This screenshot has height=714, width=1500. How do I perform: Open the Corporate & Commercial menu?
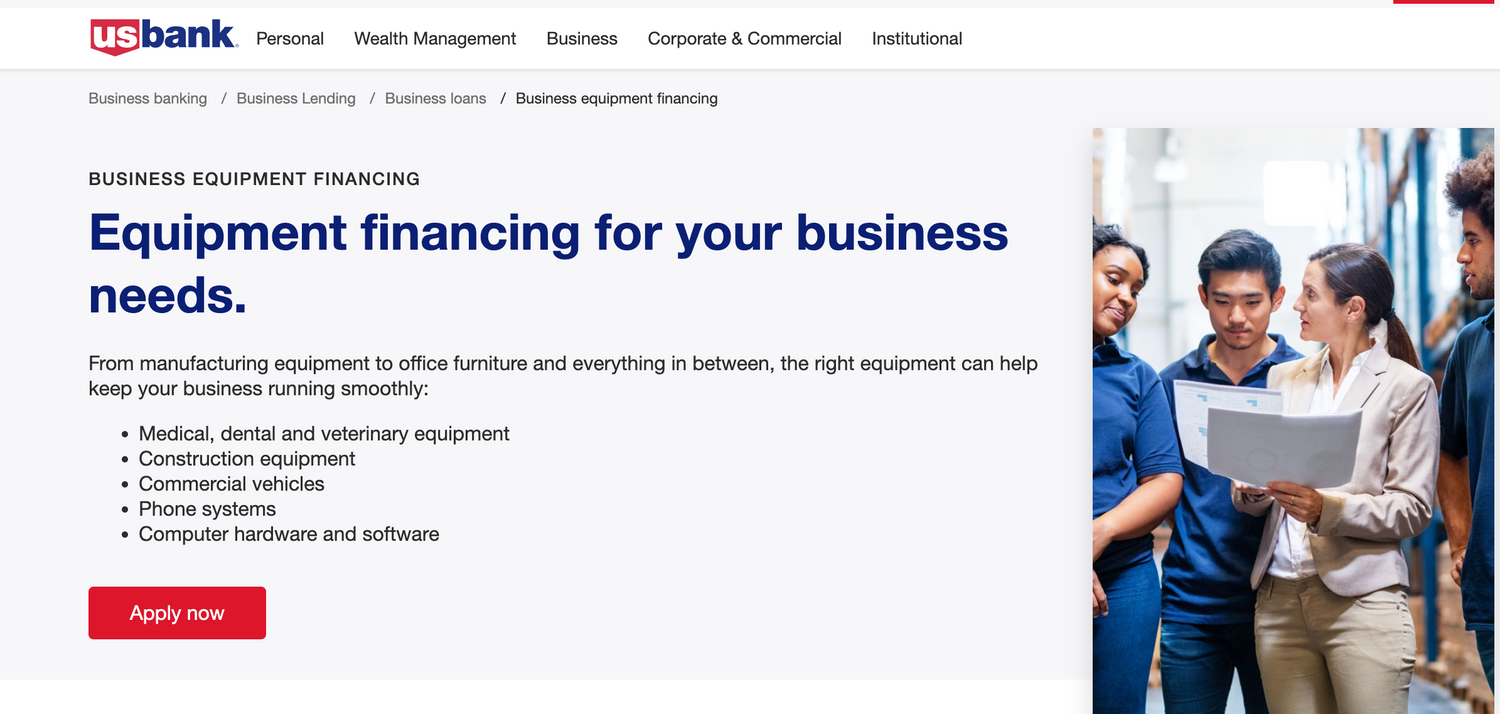[x=745, y=39]
